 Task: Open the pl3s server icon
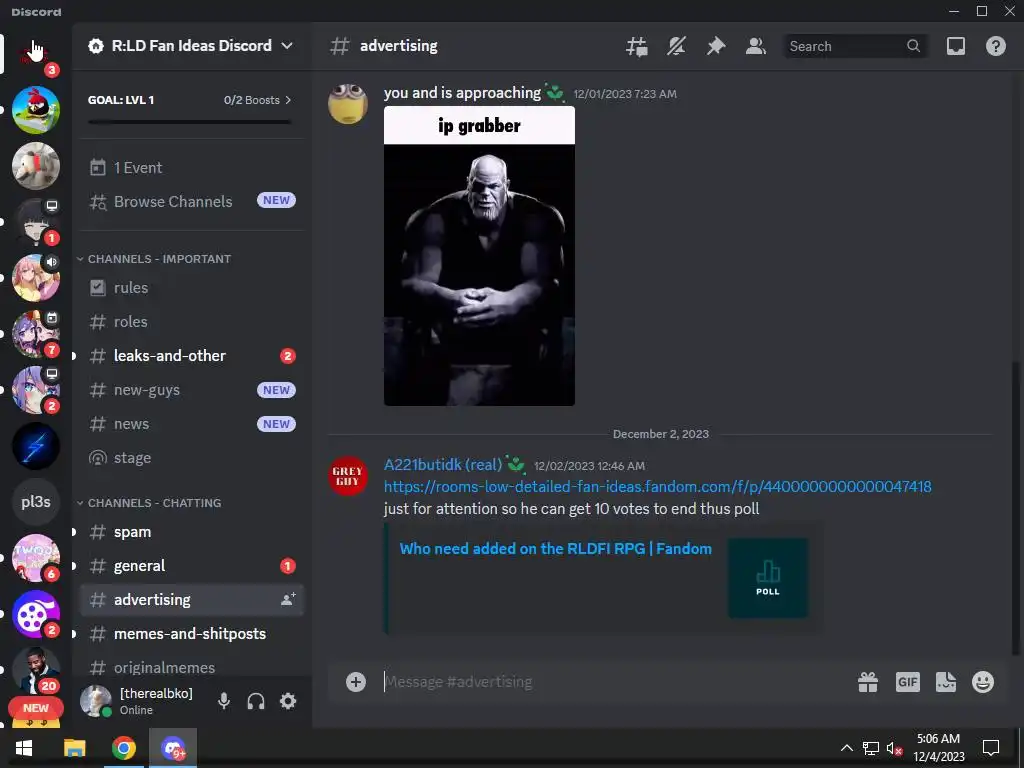tap(36, 502)
